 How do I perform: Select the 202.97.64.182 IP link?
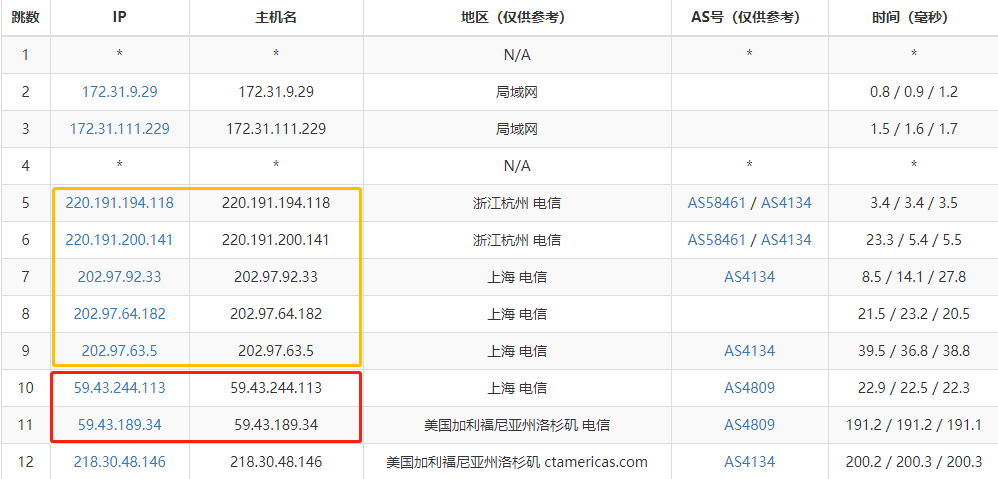pyautogui.click(x=119, y=314)
